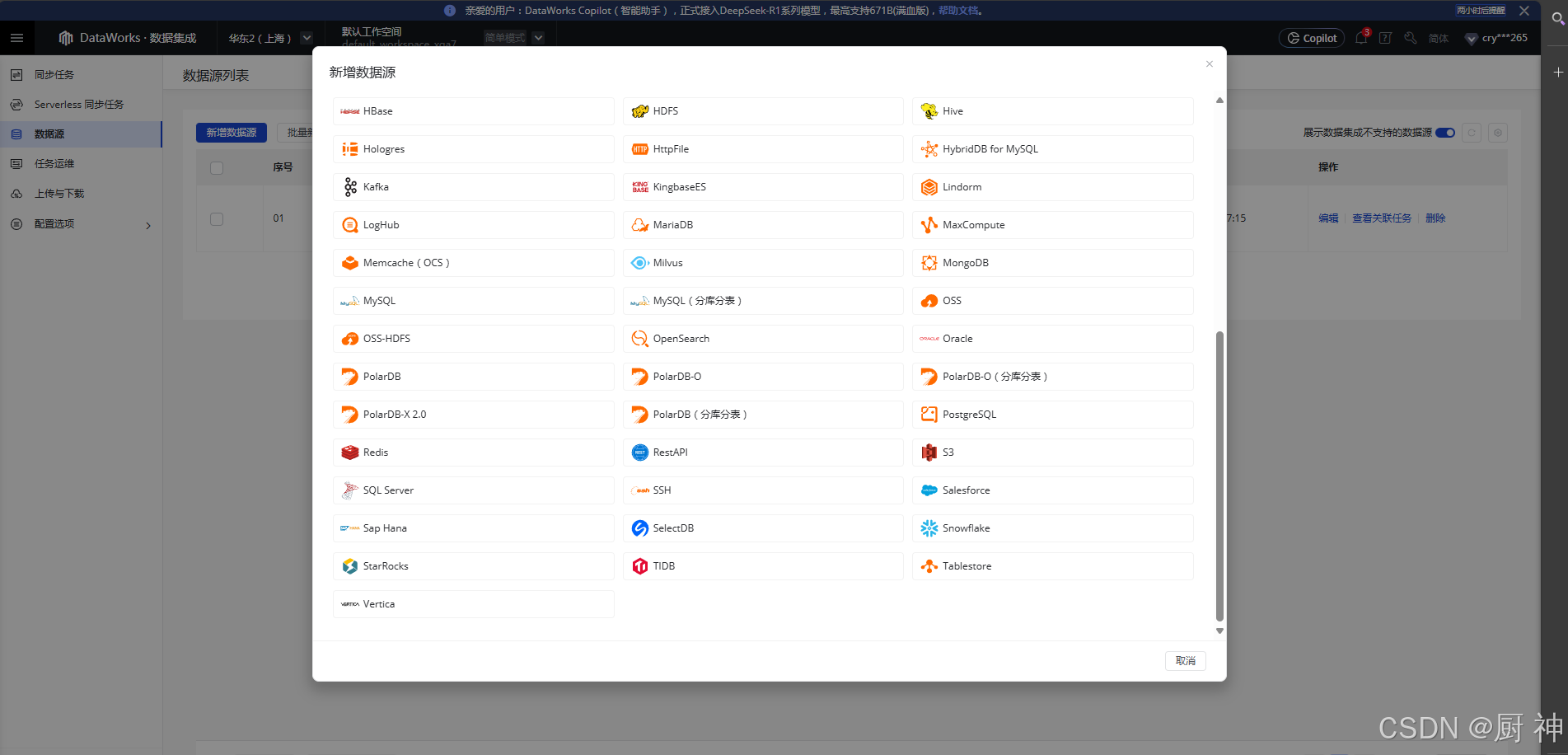Select the HBase data source icon
Viewport: 1568px width, 755px height.
click(x=350, y=111)
